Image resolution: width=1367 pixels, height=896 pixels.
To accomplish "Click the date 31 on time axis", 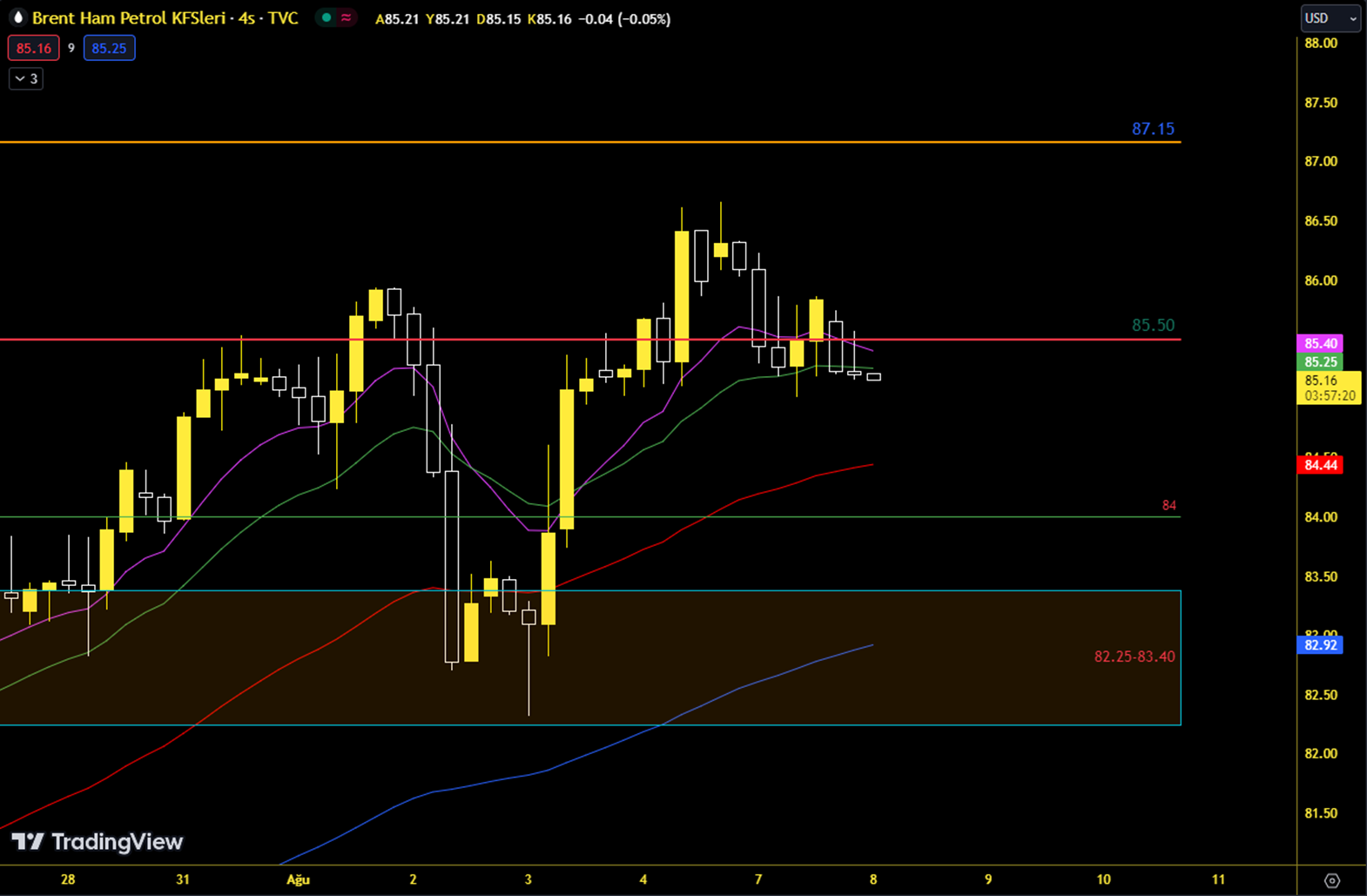I will tap(183, 879).
